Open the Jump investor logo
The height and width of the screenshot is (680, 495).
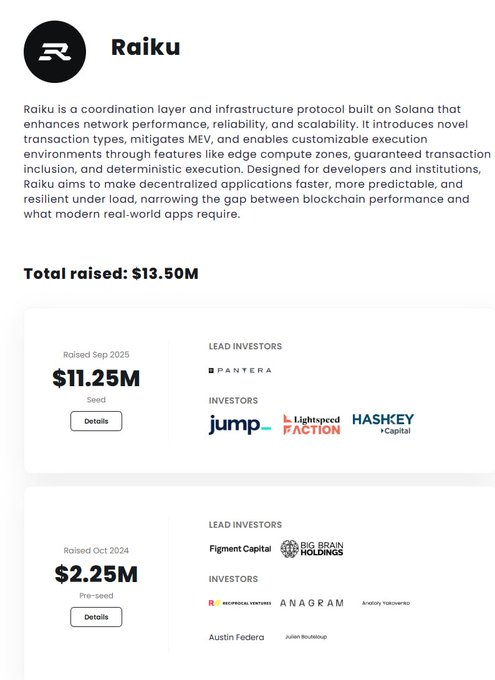[x=240, y=424]
